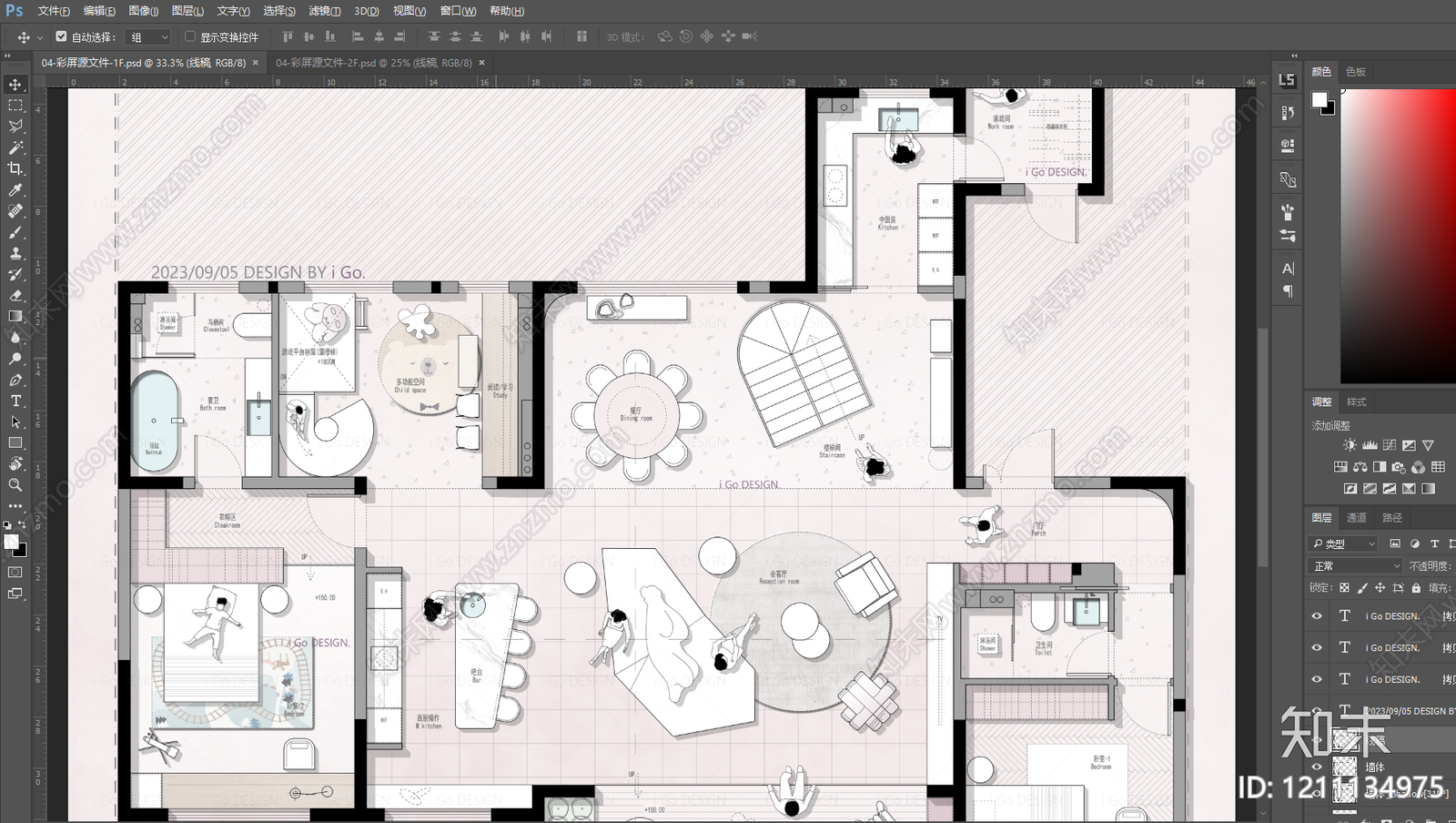
Task: Open the 图层(L) menu
Action: coord(187,11)
